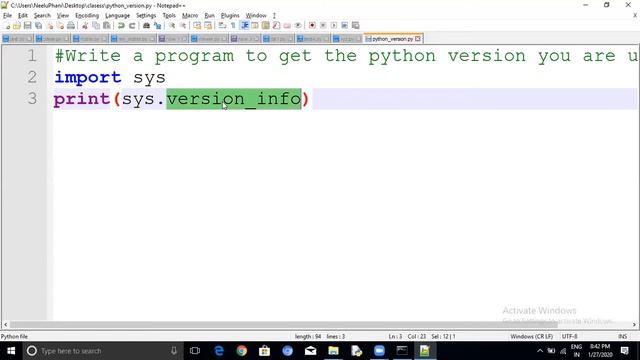Click highlighted 'version_info' text on line 3
Viewport: 640px width, 360px height.
(x=233, y=99)
